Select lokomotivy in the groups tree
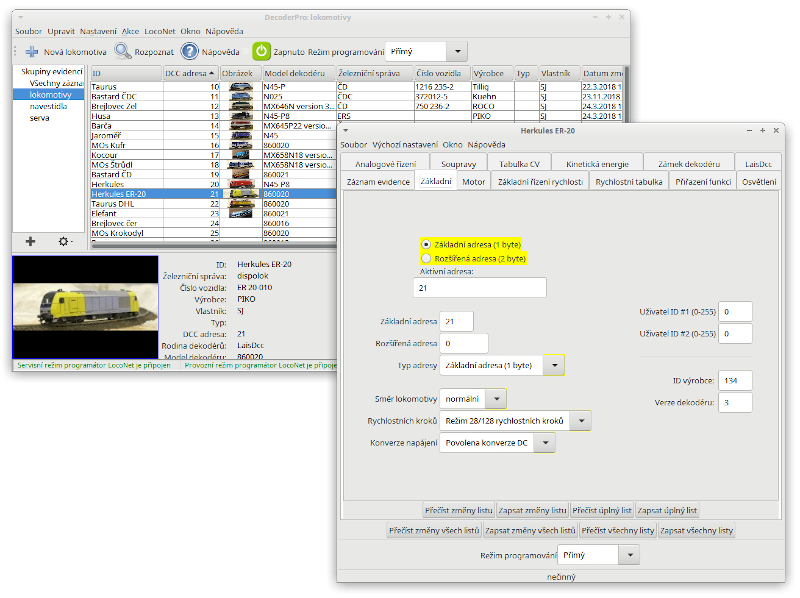Screen dimensions: 800x598 (x=50, y=95)
